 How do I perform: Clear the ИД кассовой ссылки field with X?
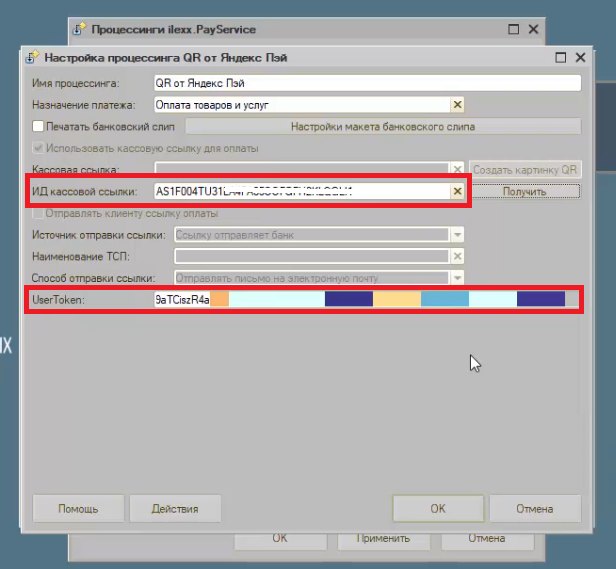coord(457,191)
